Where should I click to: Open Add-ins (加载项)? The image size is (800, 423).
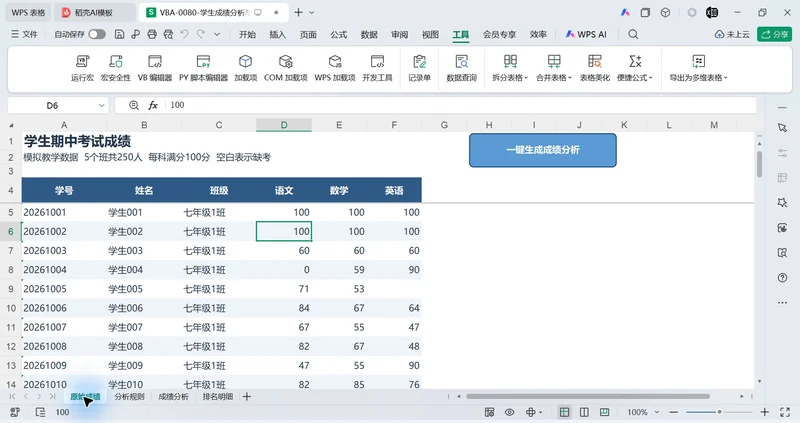(245, 68)
